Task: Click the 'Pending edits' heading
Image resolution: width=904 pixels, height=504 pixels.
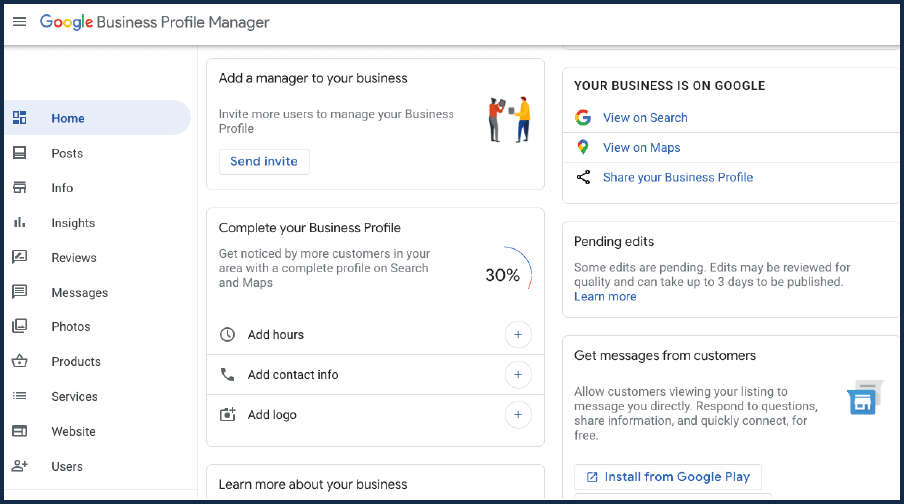Action: point(614,242)
